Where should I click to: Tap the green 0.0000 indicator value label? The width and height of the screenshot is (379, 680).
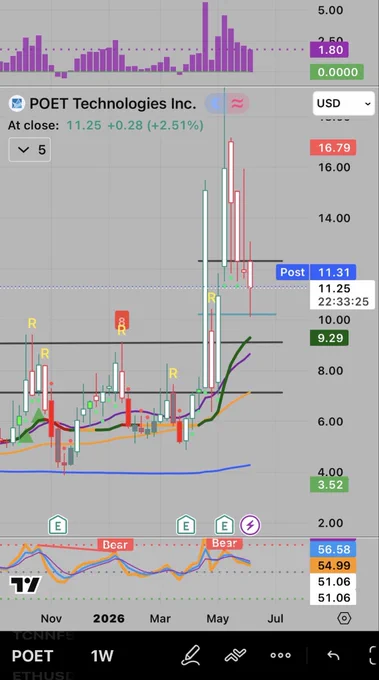[x=337, y=72]
